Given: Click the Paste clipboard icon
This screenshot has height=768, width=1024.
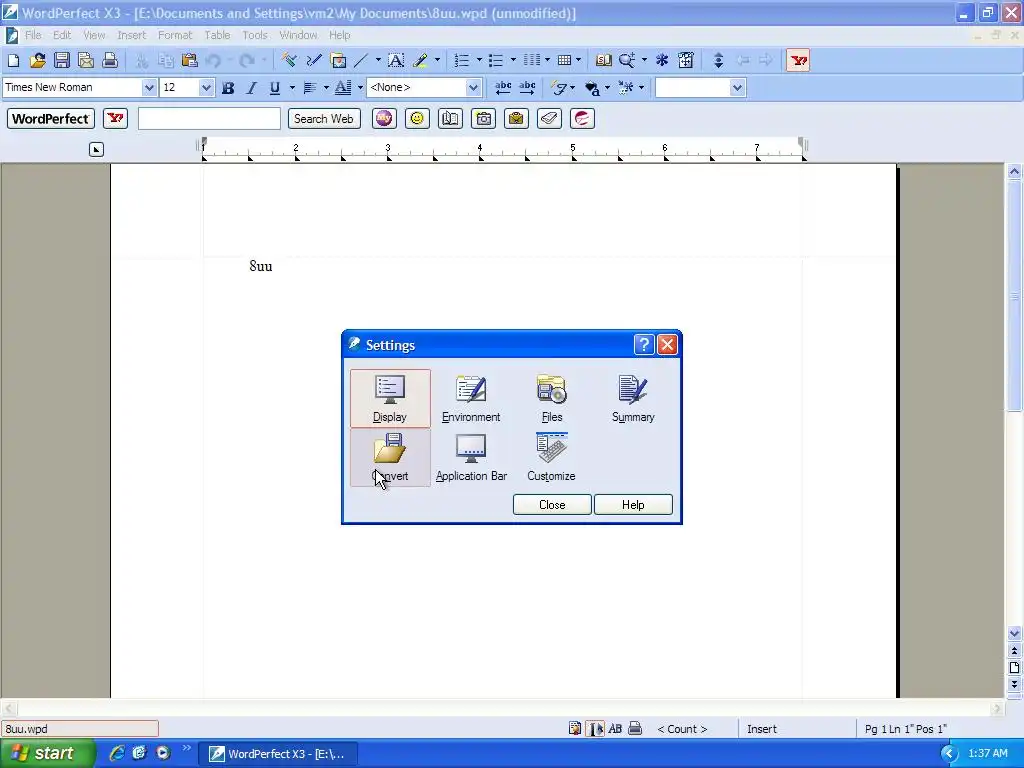Looking at the screenshot, I should (x=189, y=61).
